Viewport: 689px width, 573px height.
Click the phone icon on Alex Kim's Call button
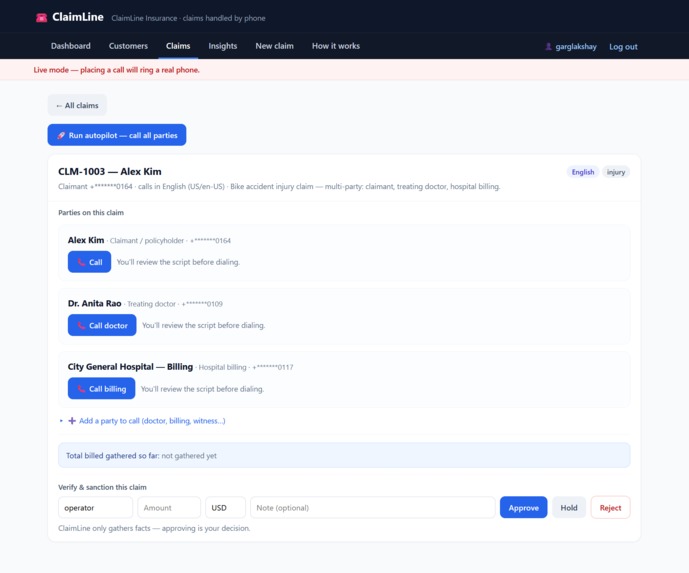coord(81,262)
